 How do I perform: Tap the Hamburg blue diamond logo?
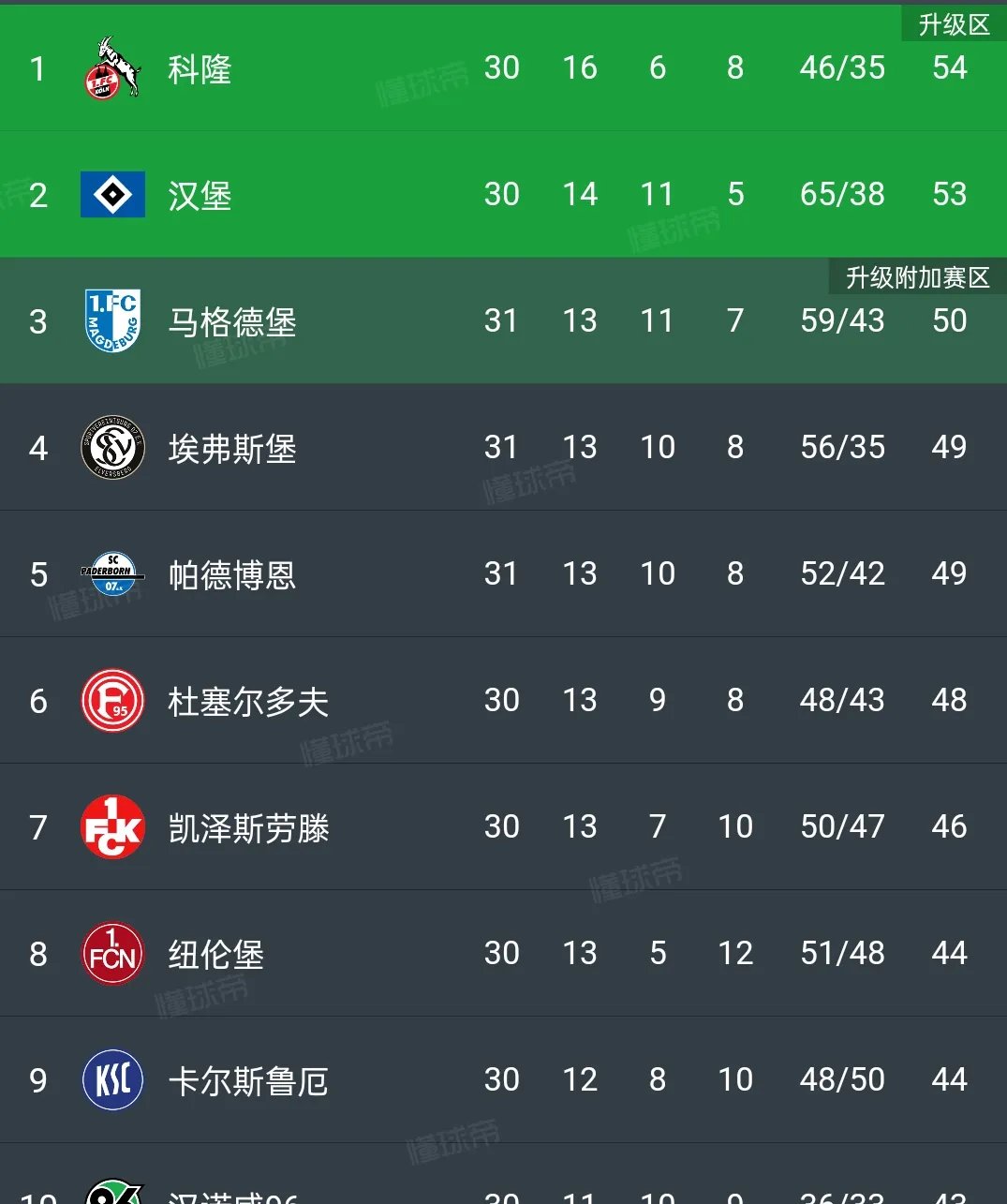[x=112, y=195]
